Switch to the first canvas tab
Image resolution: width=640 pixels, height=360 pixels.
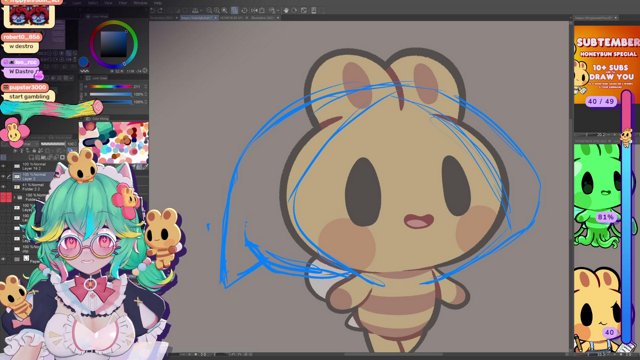[163, 18]
